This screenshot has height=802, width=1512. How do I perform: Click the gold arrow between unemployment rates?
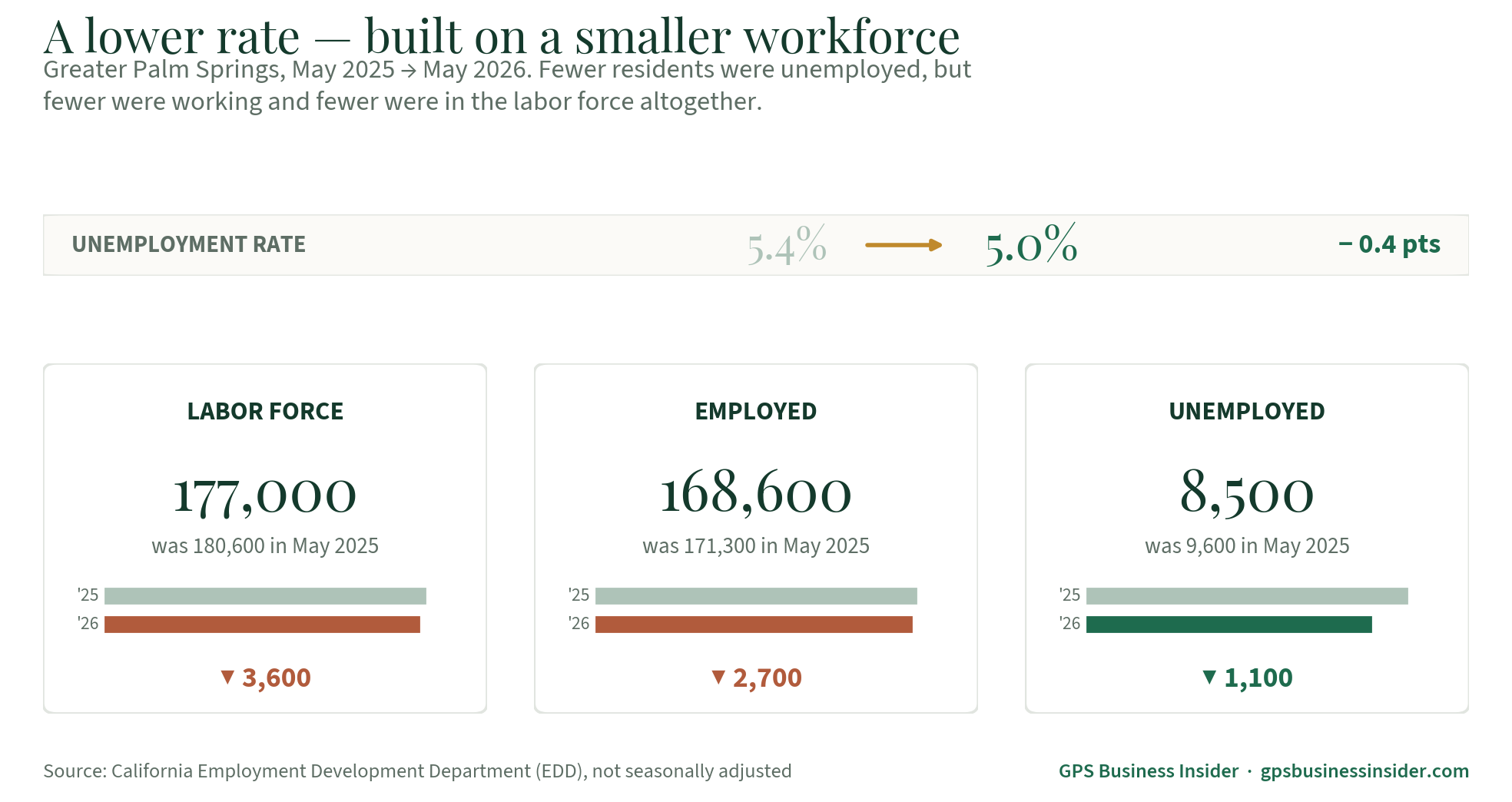tap(904, 245)
